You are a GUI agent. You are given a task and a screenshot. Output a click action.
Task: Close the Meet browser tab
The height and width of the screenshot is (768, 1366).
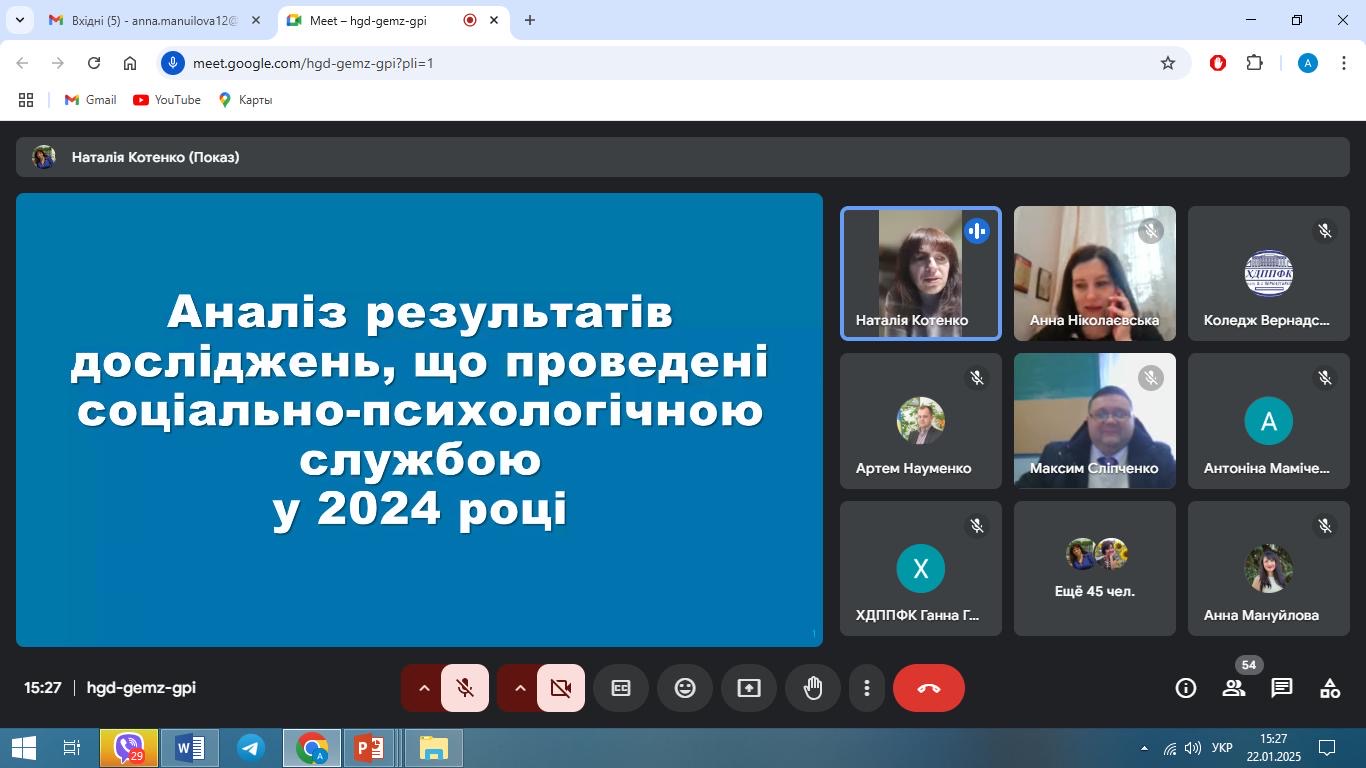(x=494, y=20)
